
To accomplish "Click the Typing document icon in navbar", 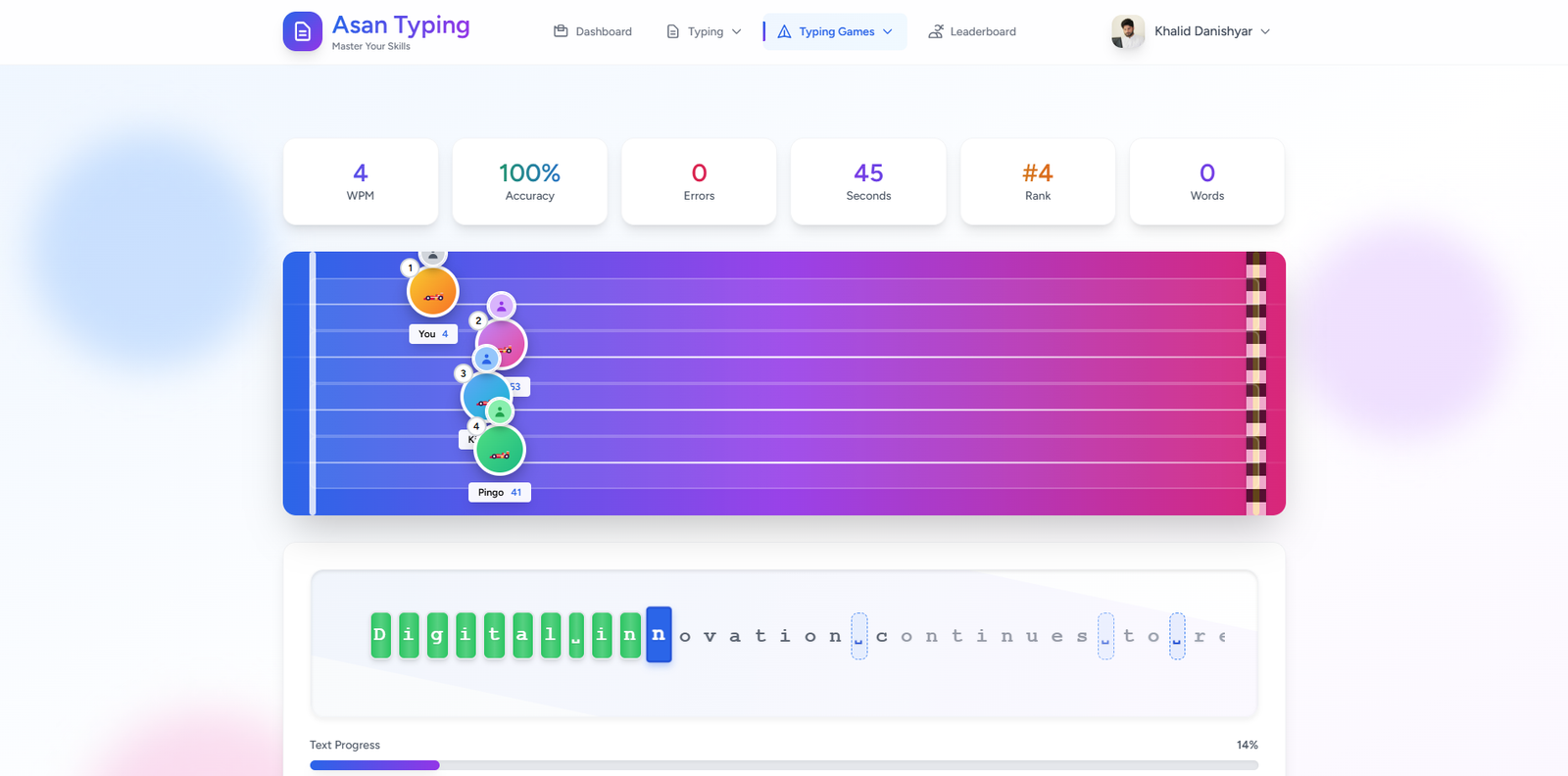I will coord(673,31).
